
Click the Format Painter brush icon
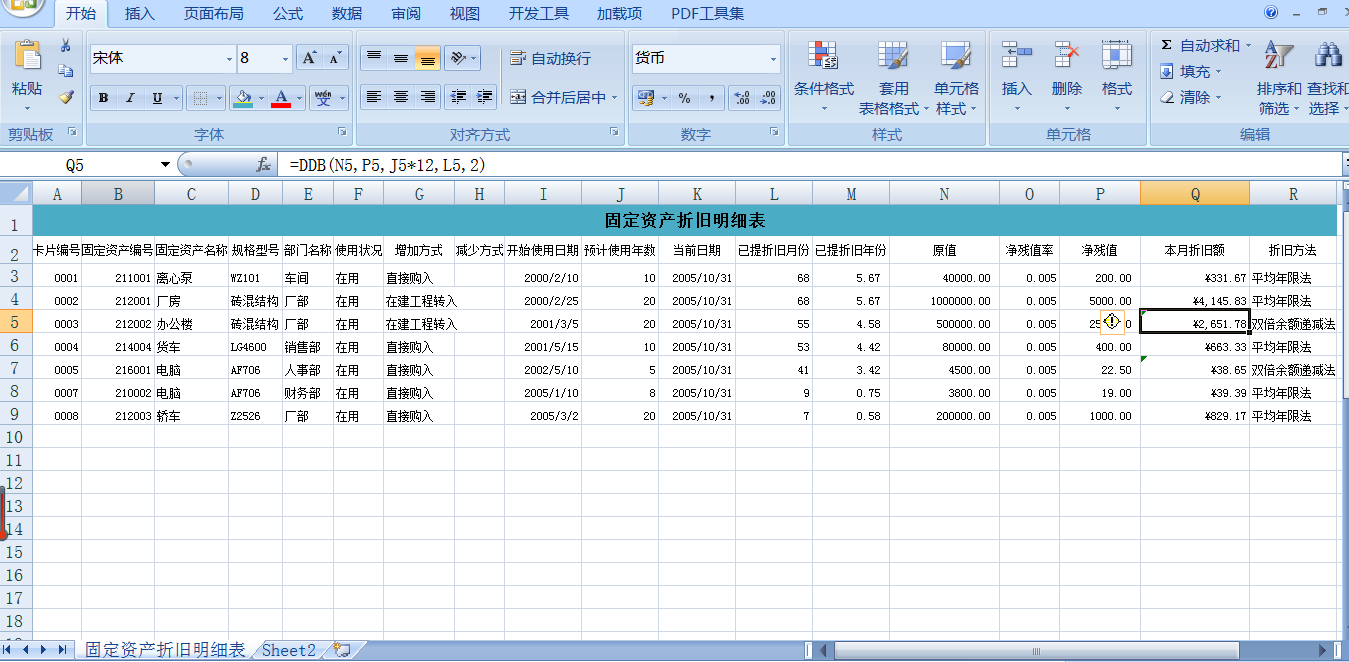click(x=66, y=97)
